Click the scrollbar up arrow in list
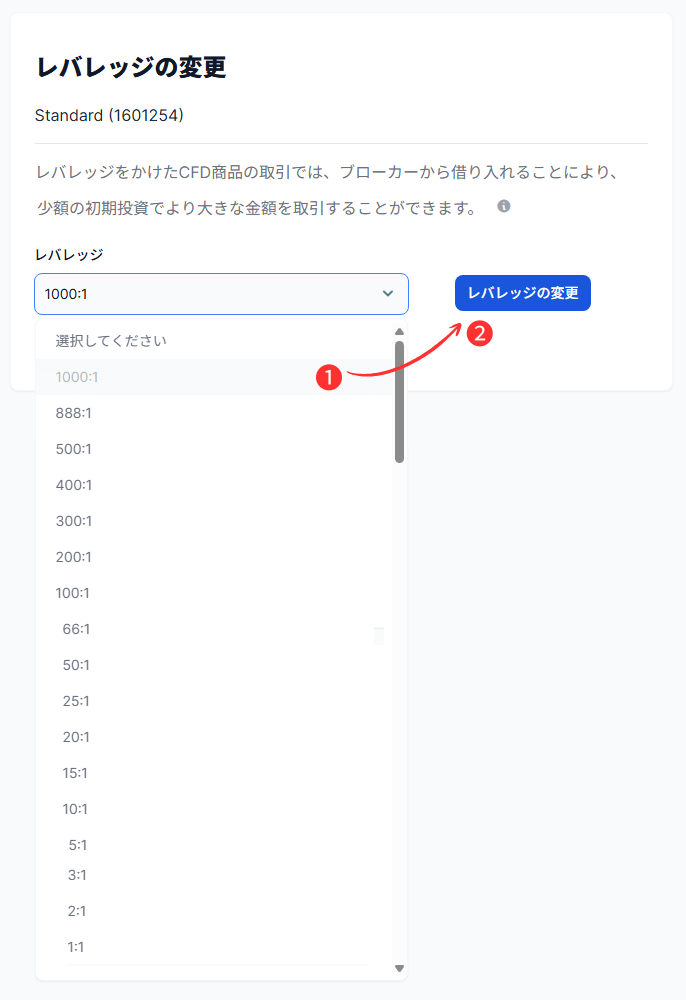The width and height of the screenshot is (686, 1000). (x=399, y=332)
